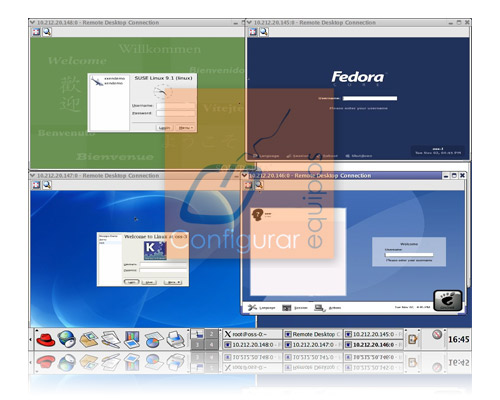This screenshot has width=500, height=400.
Task: Focus the Password field in the KDE login dialog
Action: 163,270
